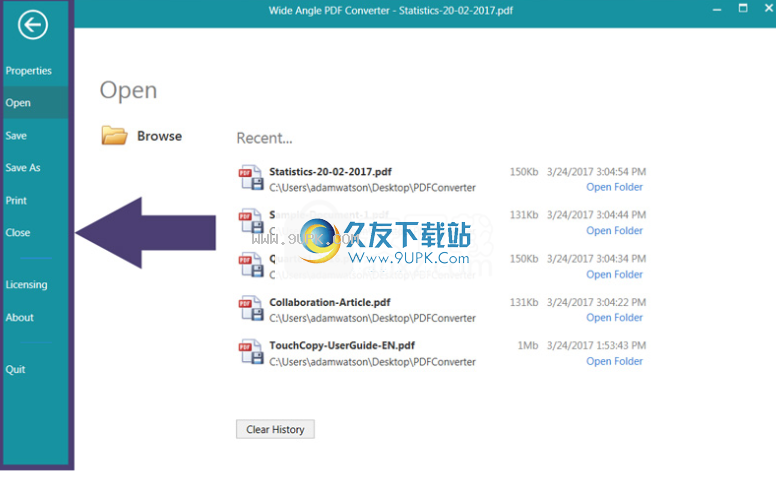Screen dimensions: 776x483
Task: Click PDF icon of the 131Kb 3:04:44 PM file
Action: (251, 221)
